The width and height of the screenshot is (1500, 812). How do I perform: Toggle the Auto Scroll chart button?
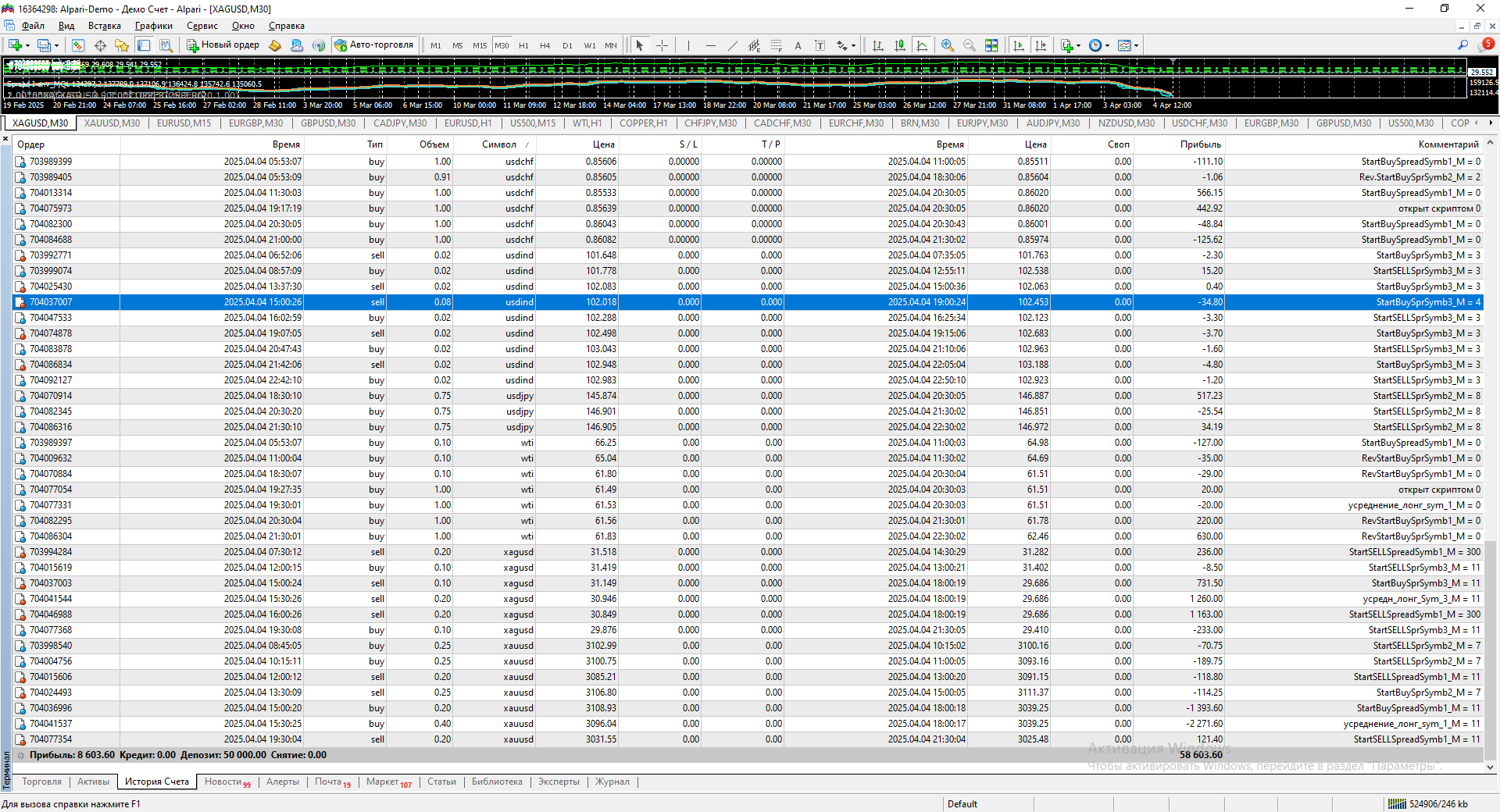point(1018,45)
